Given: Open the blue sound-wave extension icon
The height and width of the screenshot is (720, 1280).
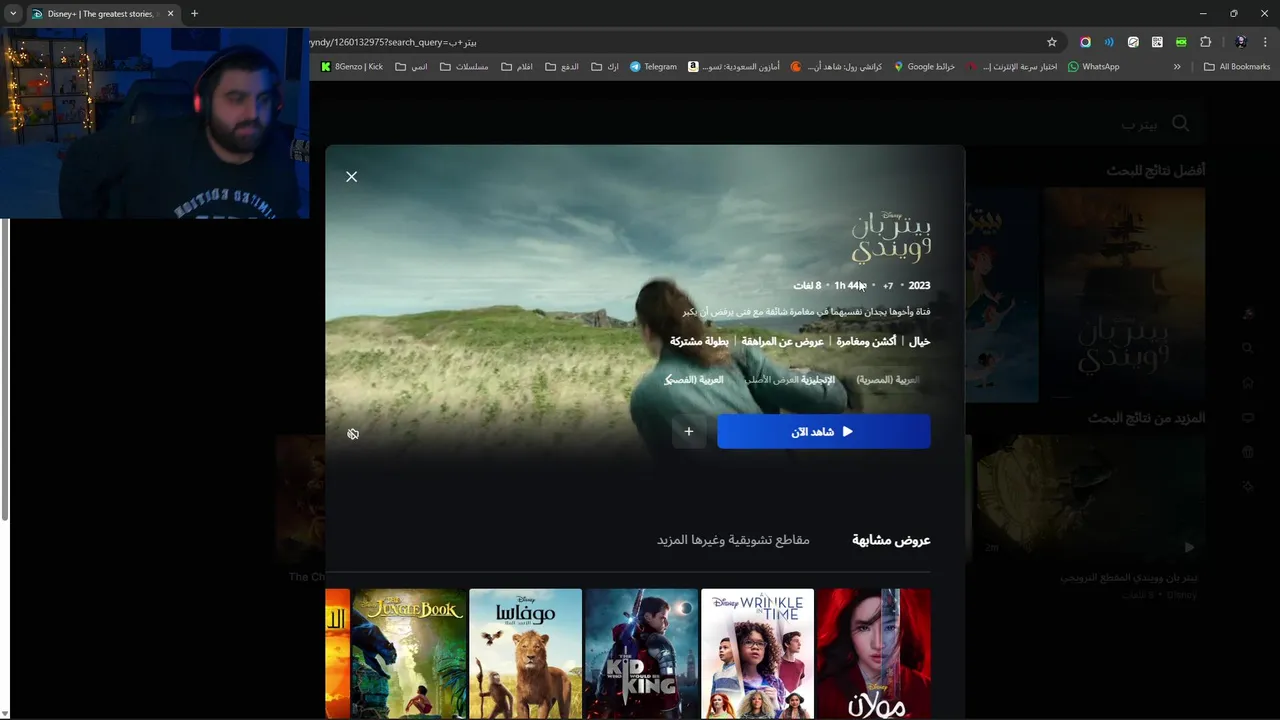Looking at the screenshot, I should point(1109,42).
